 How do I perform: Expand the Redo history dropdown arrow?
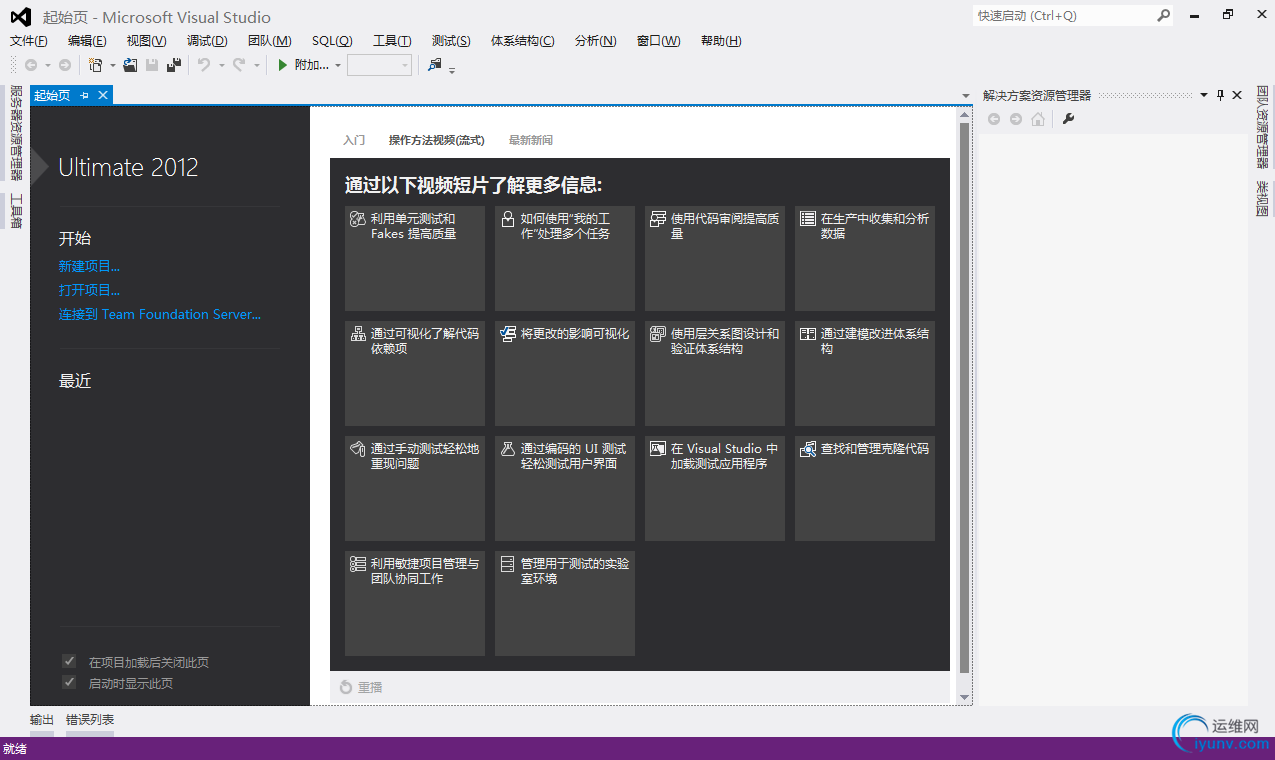[256, 65]
